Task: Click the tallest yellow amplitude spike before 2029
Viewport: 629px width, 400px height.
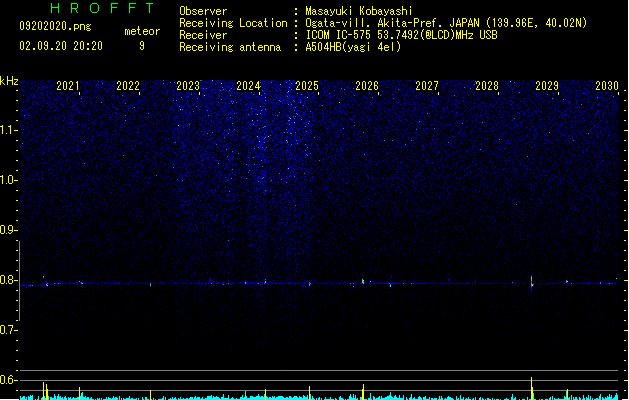Action: click(x=532, y=388)
